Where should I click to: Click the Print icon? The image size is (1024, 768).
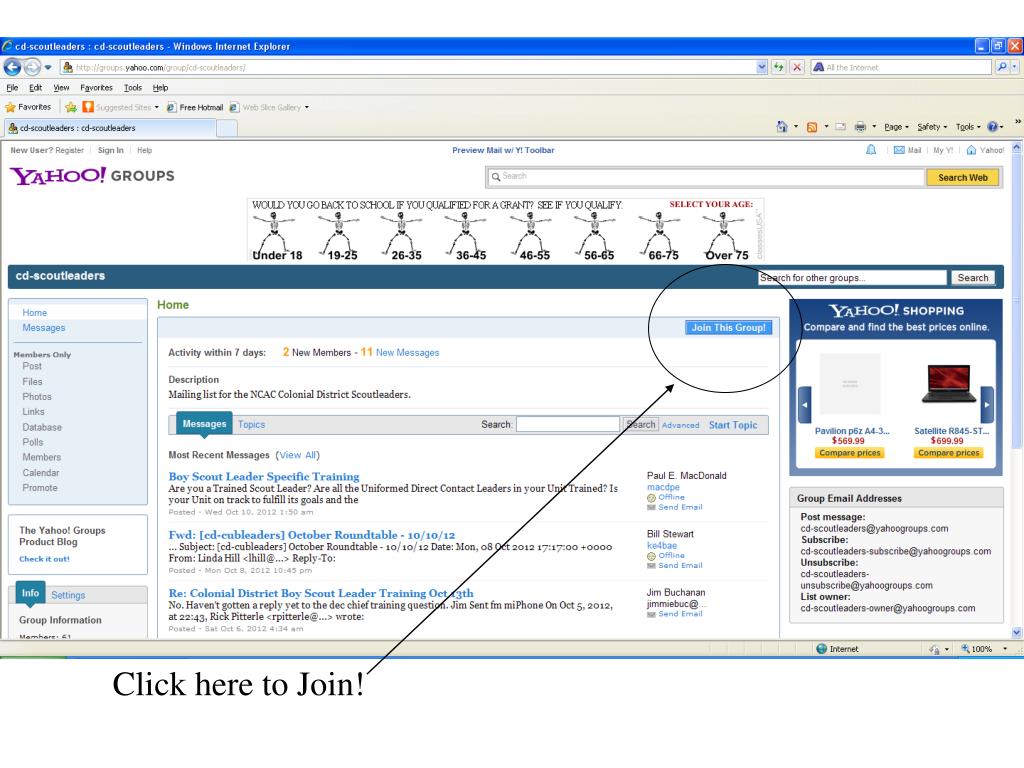pyautogui.click(x=861, y=127)
